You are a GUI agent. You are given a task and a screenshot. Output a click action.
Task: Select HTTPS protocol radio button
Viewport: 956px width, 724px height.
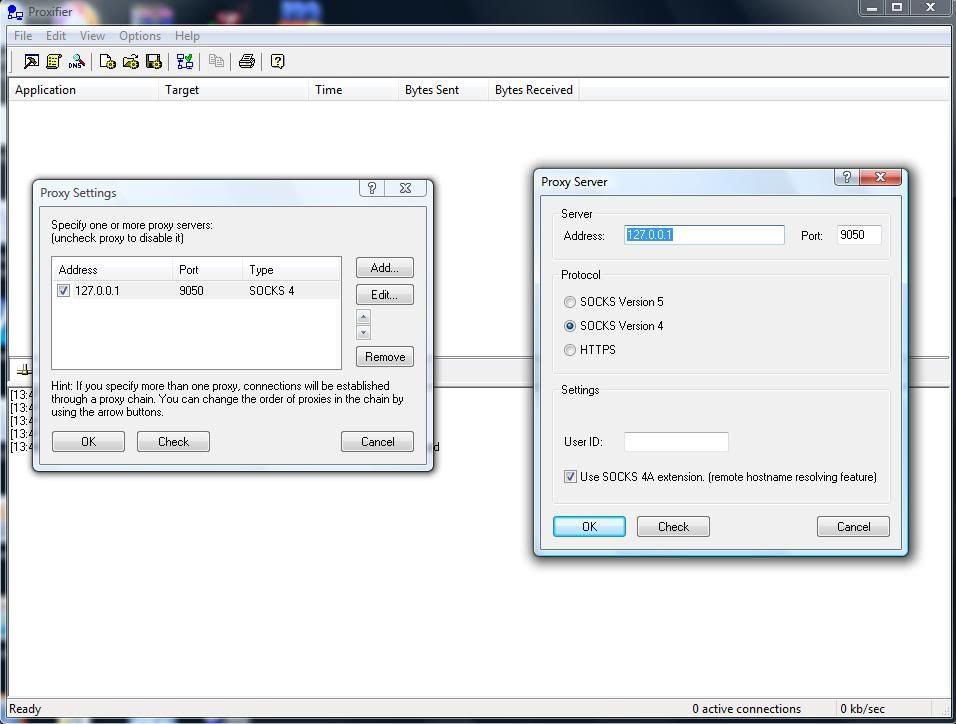569,350
